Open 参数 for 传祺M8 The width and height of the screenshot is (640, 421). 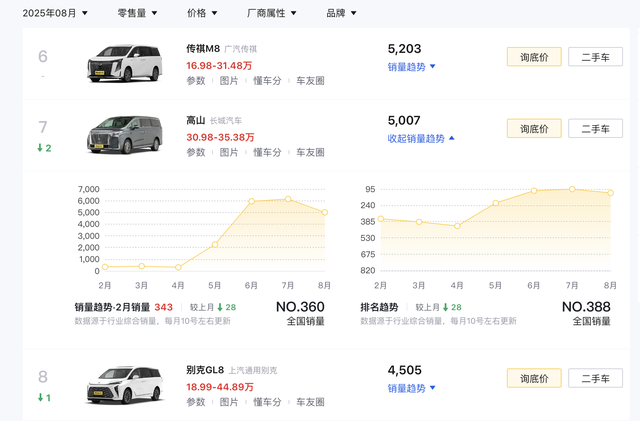click(196, 81)
